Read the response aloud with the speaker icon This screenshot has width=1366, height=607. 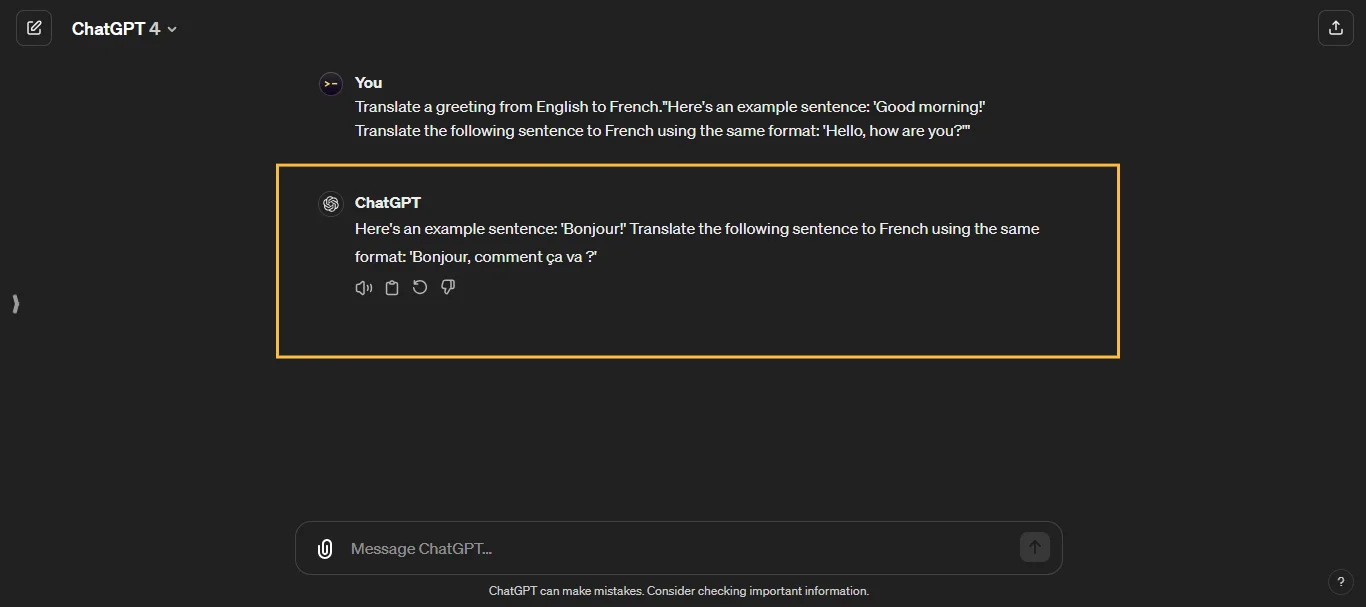click(363, 287)
